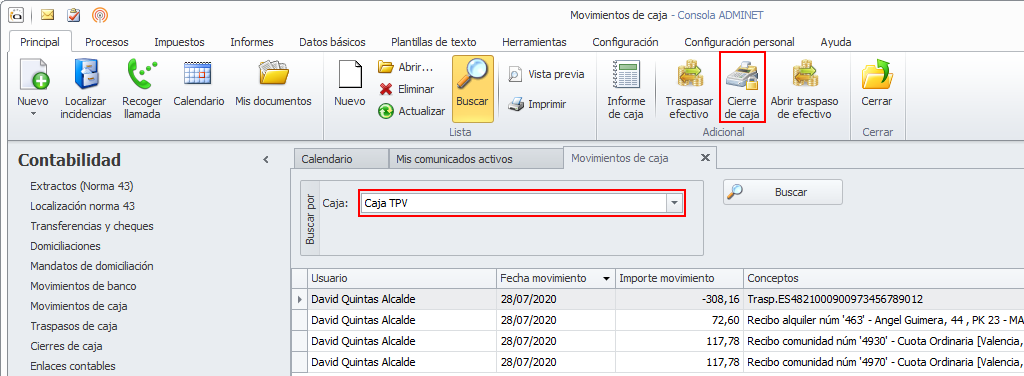Click the row indicator arrow of first row
This screenshot has height=376, width=1024.
[300, 299]
